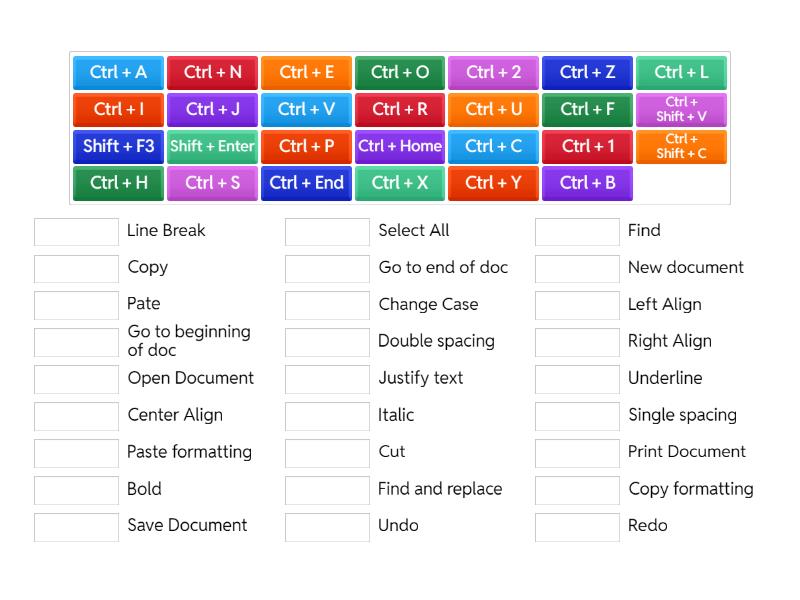Click the empty box beside Line Break
Image resolution: width=800 pixels, height=600 pixels.
[x=76, y=232]
